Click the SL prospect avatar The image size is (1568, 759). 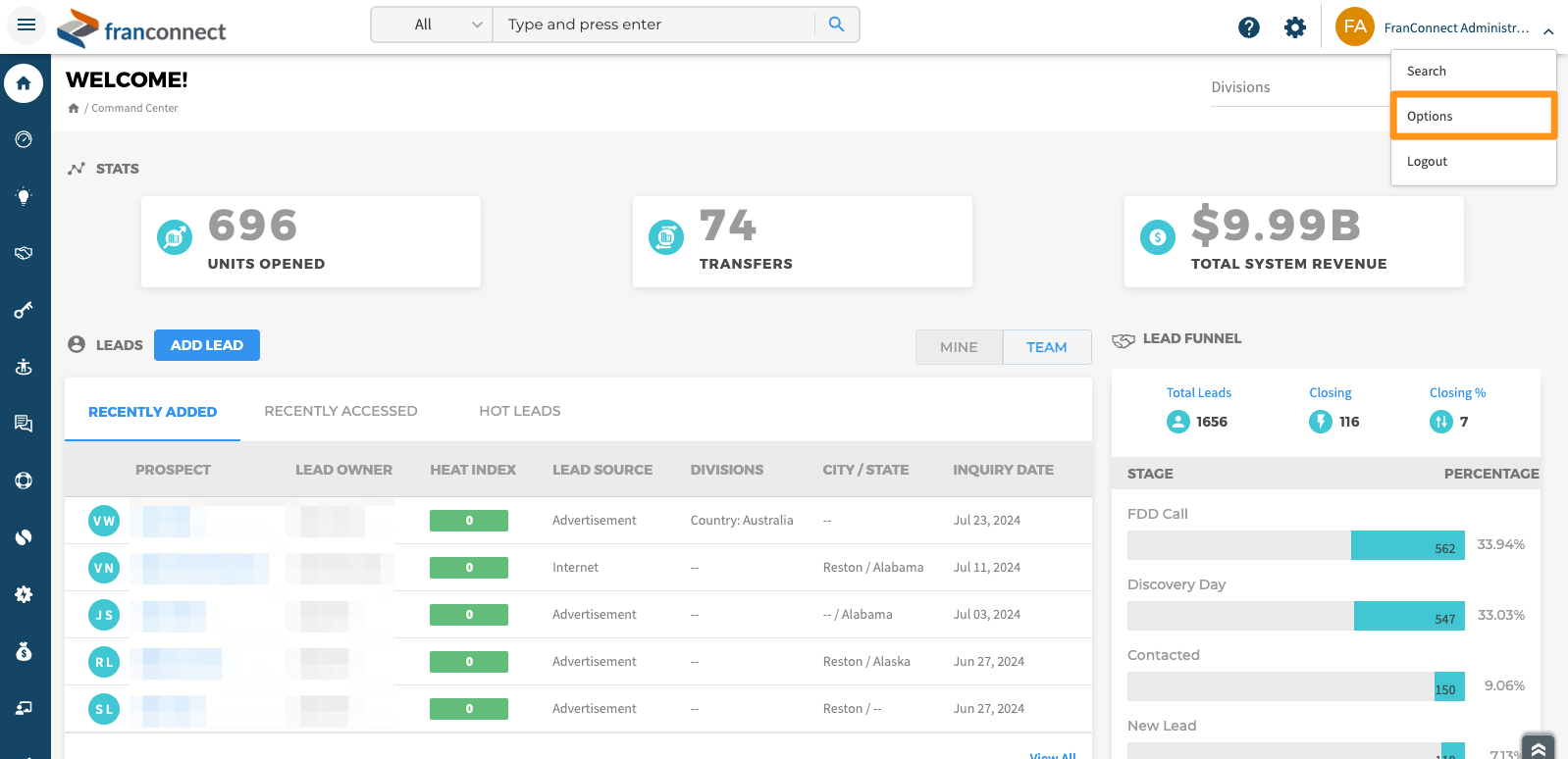tap(104, 709)
